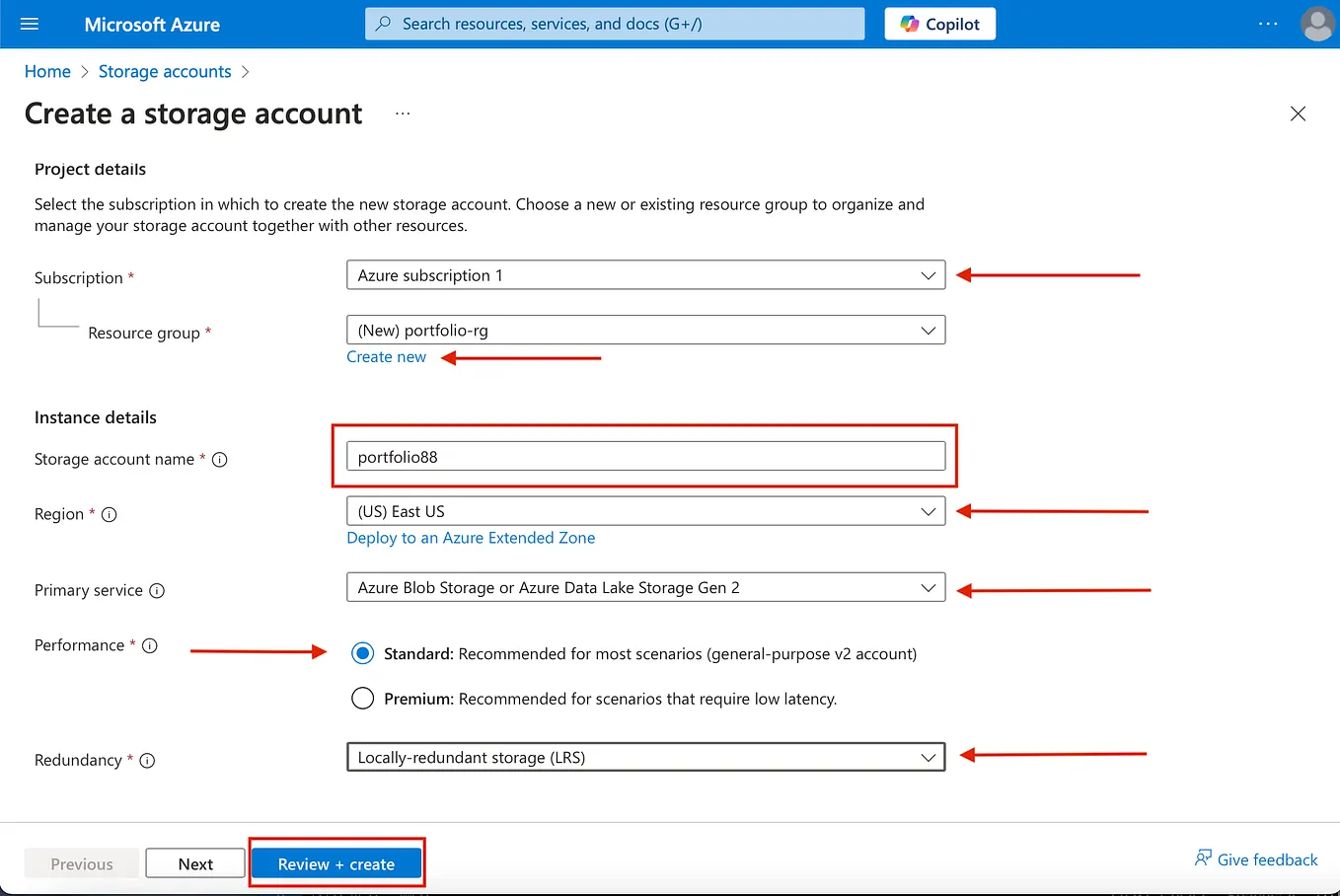The image size is (1340, 896).
Task: Click the info icon beside Storage account name
Action: click(220, 459)
